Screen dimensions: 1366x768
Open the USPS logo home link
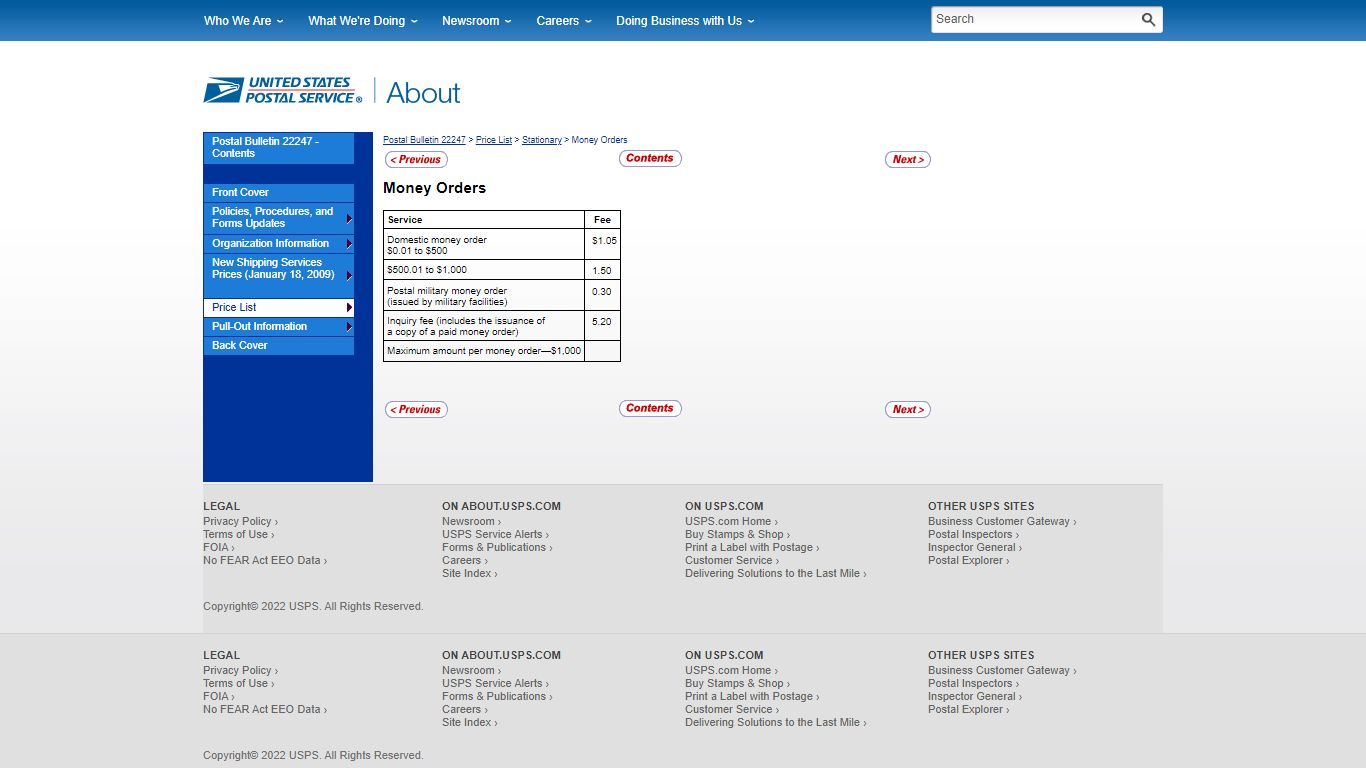click(283, 91)
